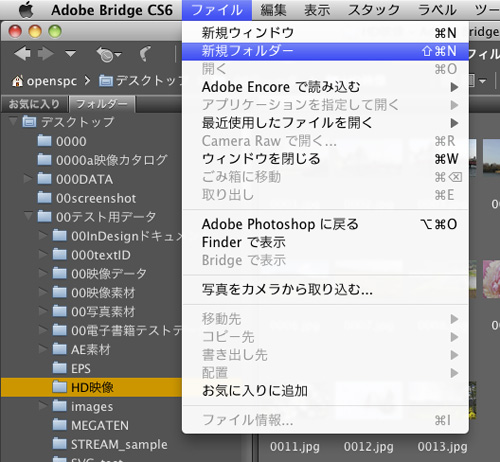
Task: Switch to the フォルダー tab
Action: (x=102, y=104)
